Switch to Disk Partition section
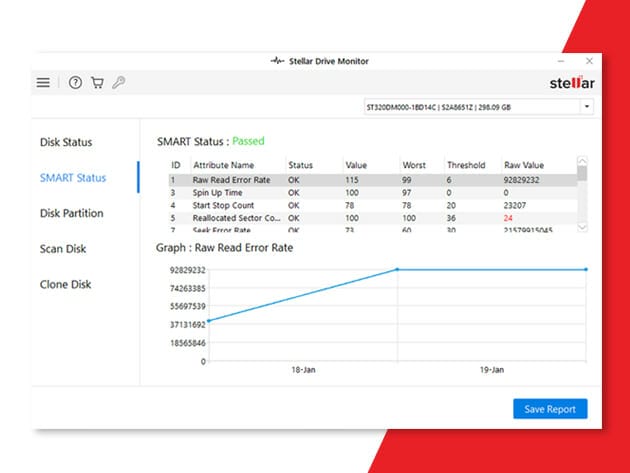This screenshot has height=473, width=630. pyautogui.click(x=71, y=213)
